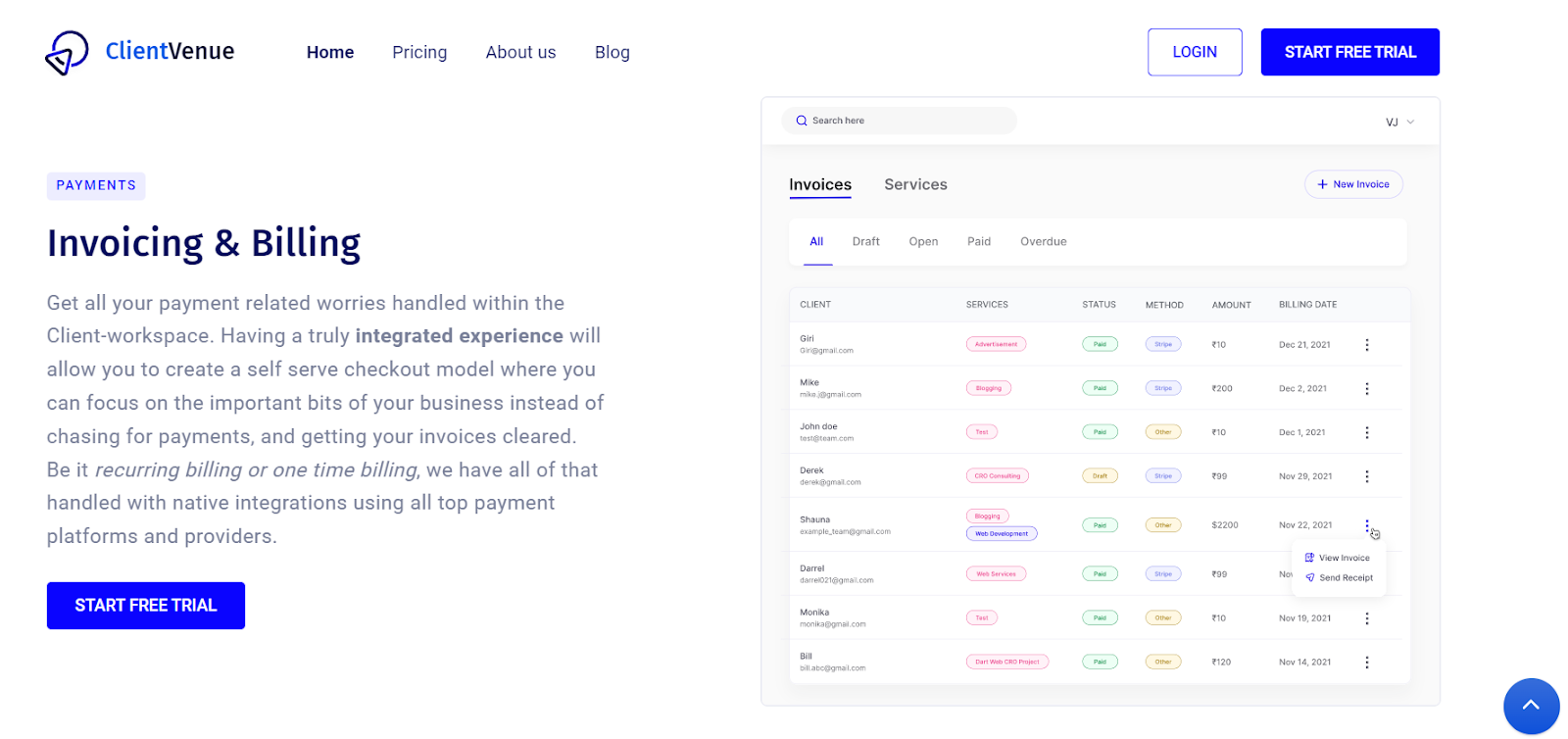
Task: Switch to the Services tab
Action: [915, 184]
